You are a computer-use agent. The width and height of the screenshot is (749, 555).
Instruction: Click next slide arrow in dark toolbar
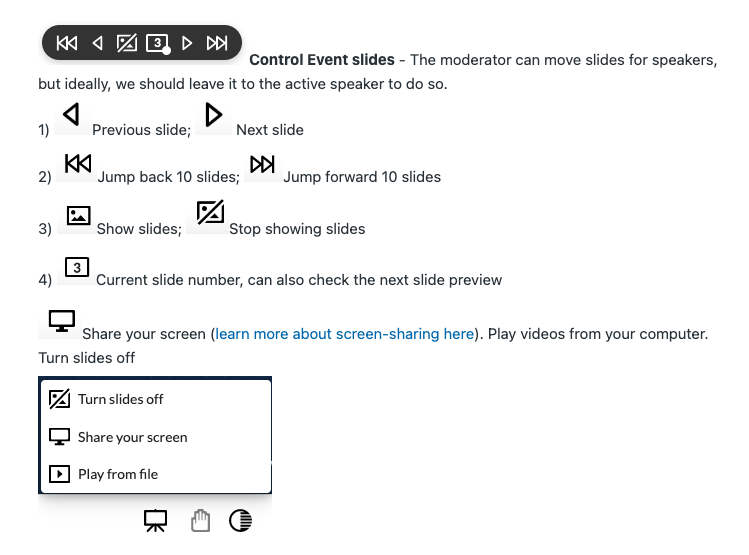[x=187, y=43]
